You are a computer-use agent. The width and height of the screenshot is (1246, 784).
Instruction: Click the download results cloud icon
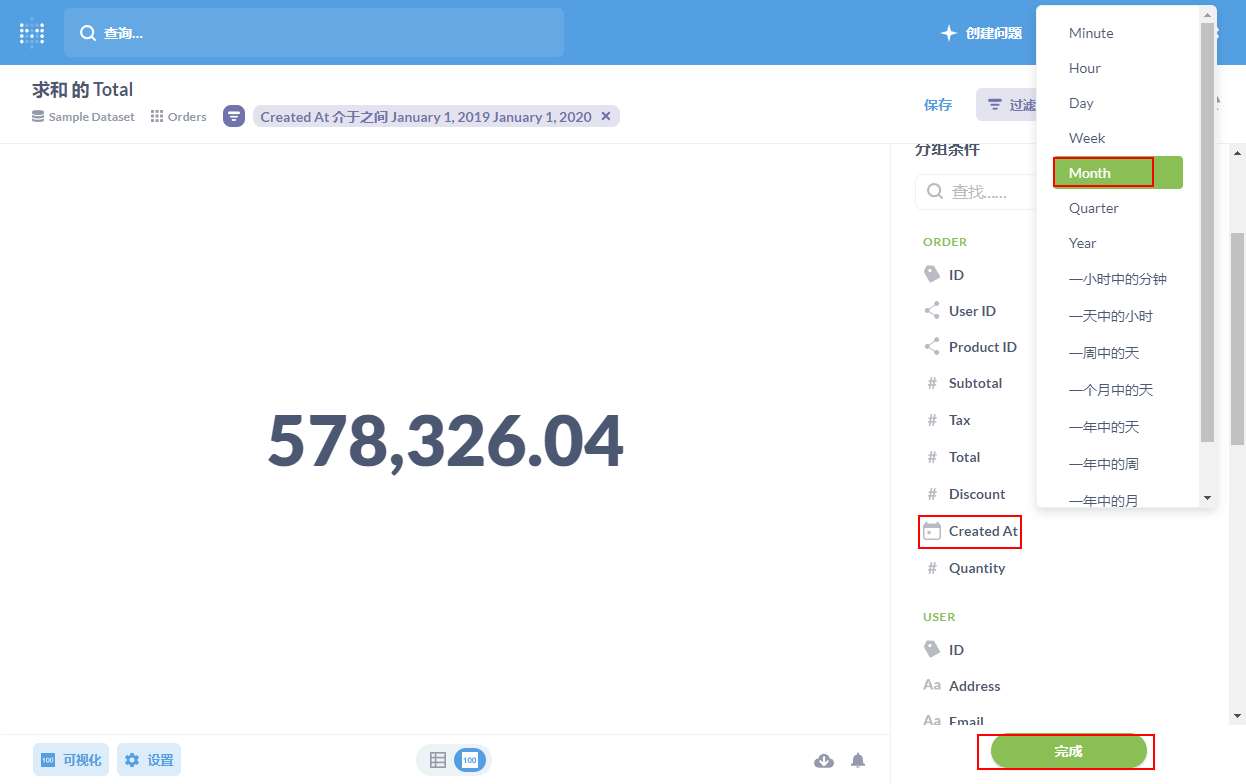[824, 761]
